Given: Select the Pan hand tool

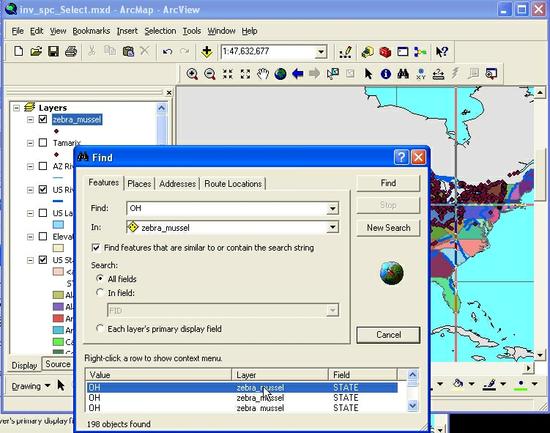Looking at the screenshot, I should (x=263, y=74).
